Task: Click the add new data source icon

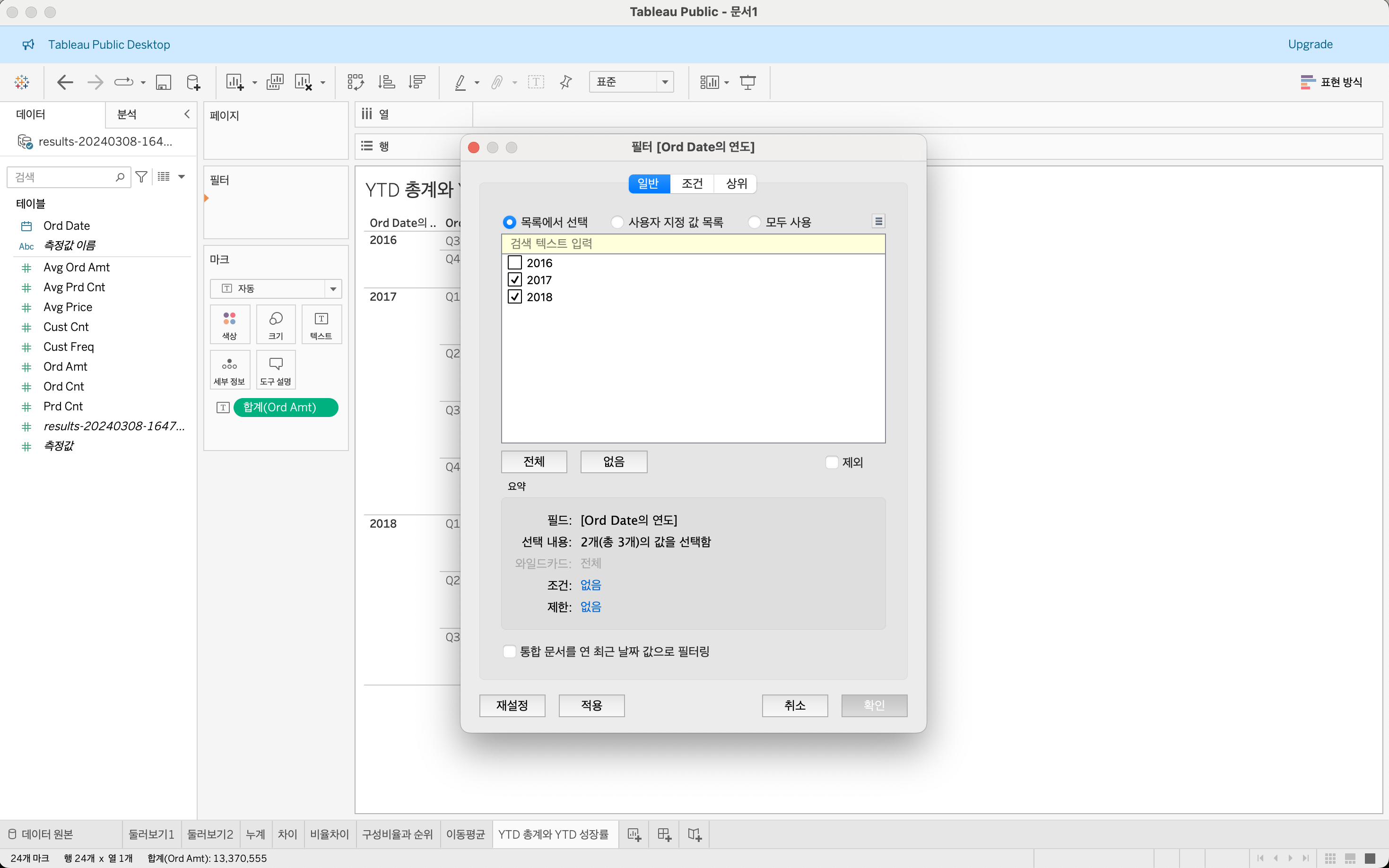Action: pyautogui.click(x=193, y=82)
